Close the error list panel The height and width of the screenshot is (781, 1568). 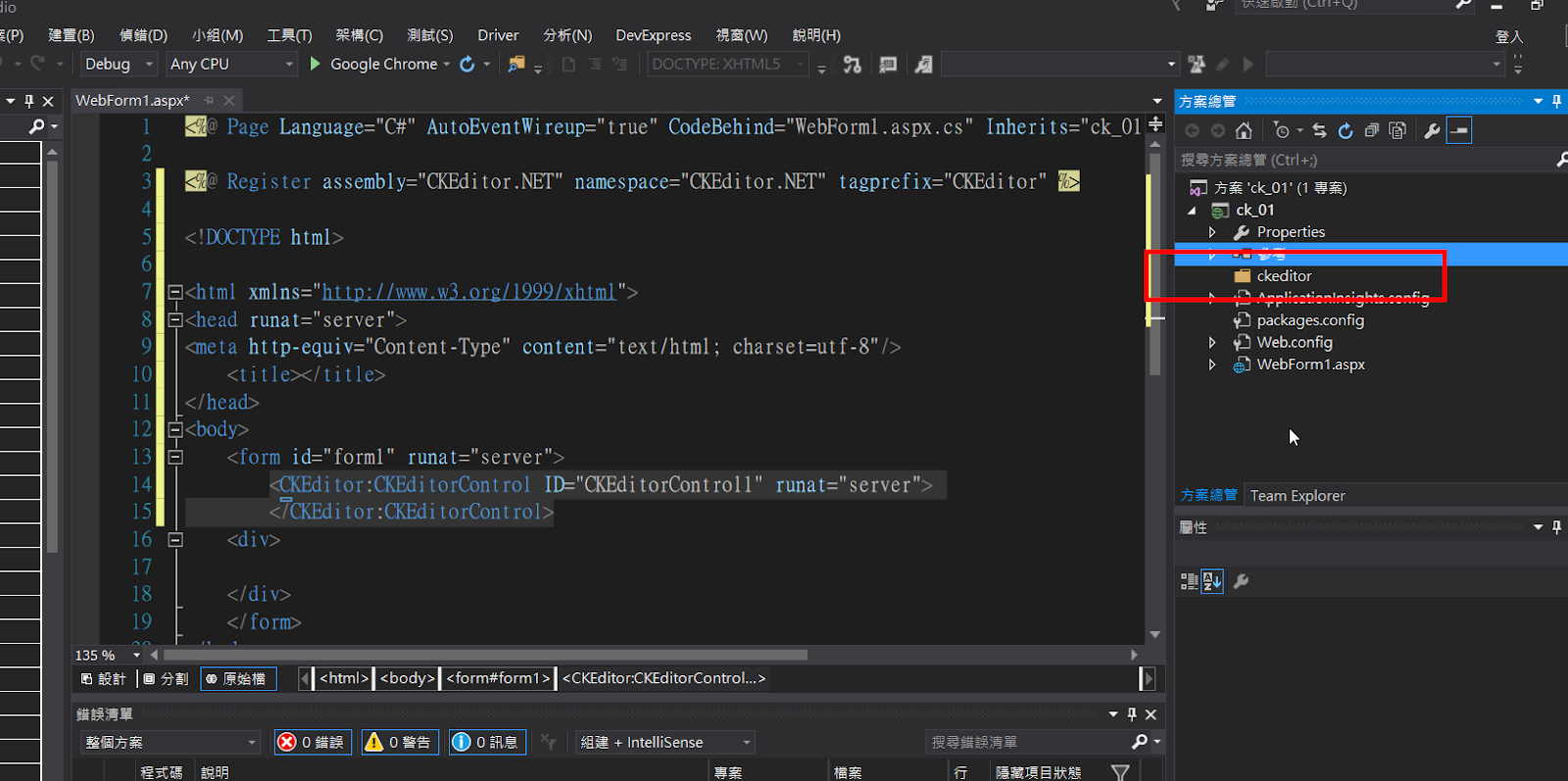point(1151,714)
